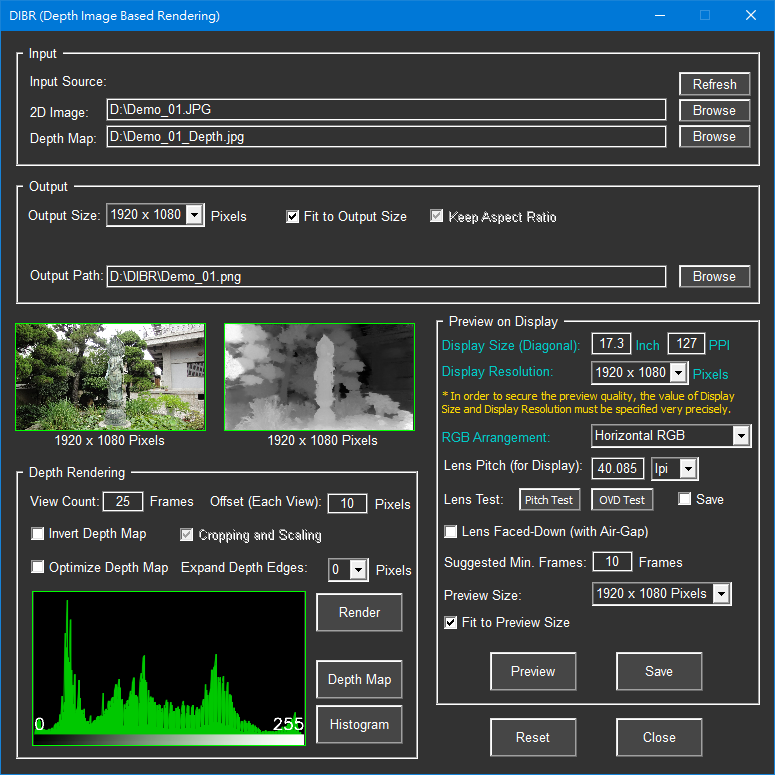Click the Histogram button
This screenshot has height=775, width=775.
pyautogui.click(x=359, y=724)
